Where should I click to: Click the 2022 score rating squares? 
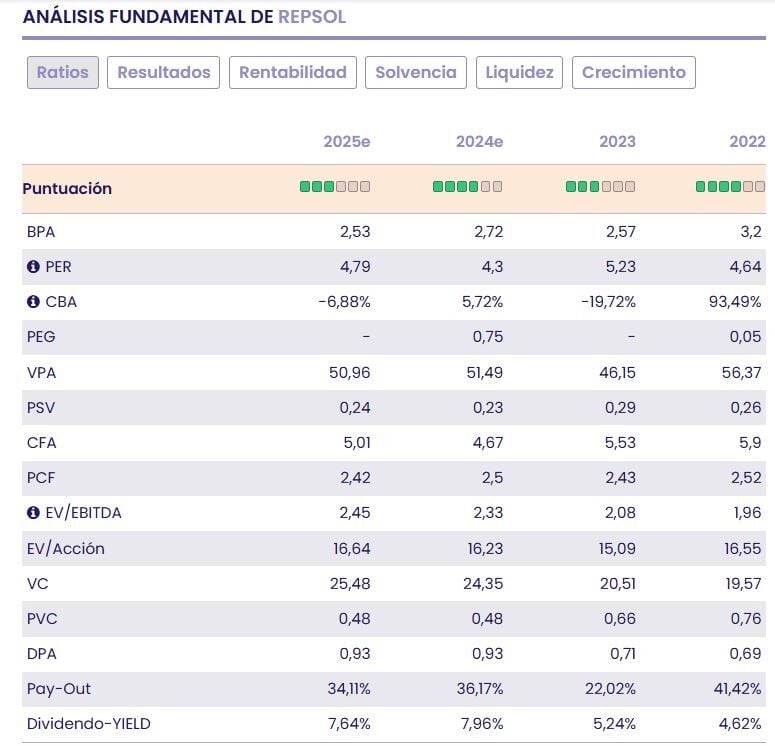[x=731, y=187]
